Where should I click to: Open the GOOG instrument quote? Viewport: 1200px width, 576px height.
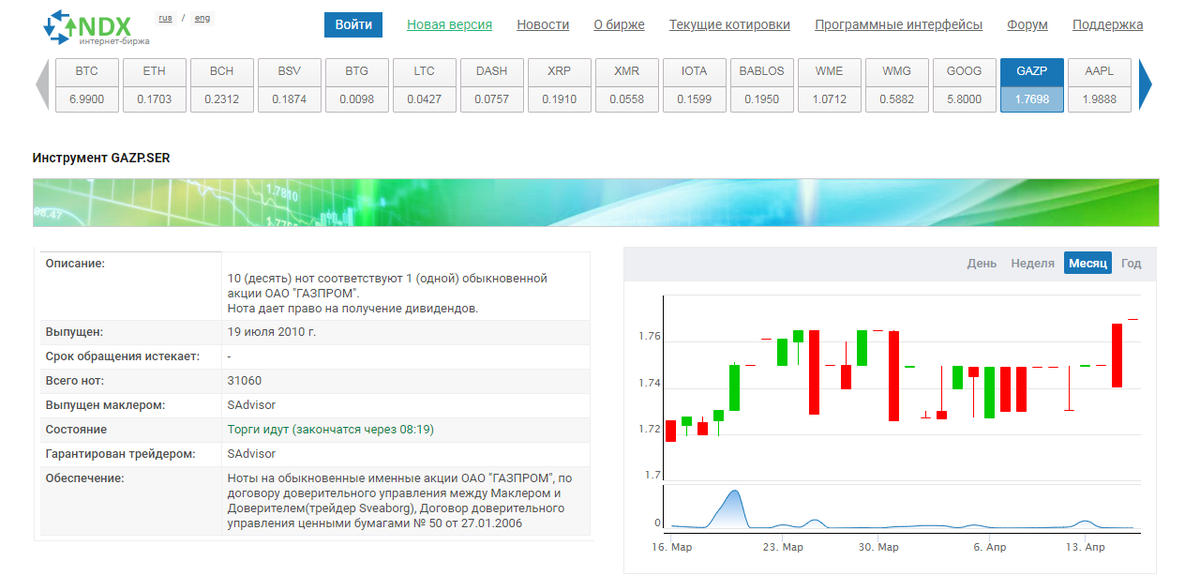pyautogui.click(x=964, y=85)
